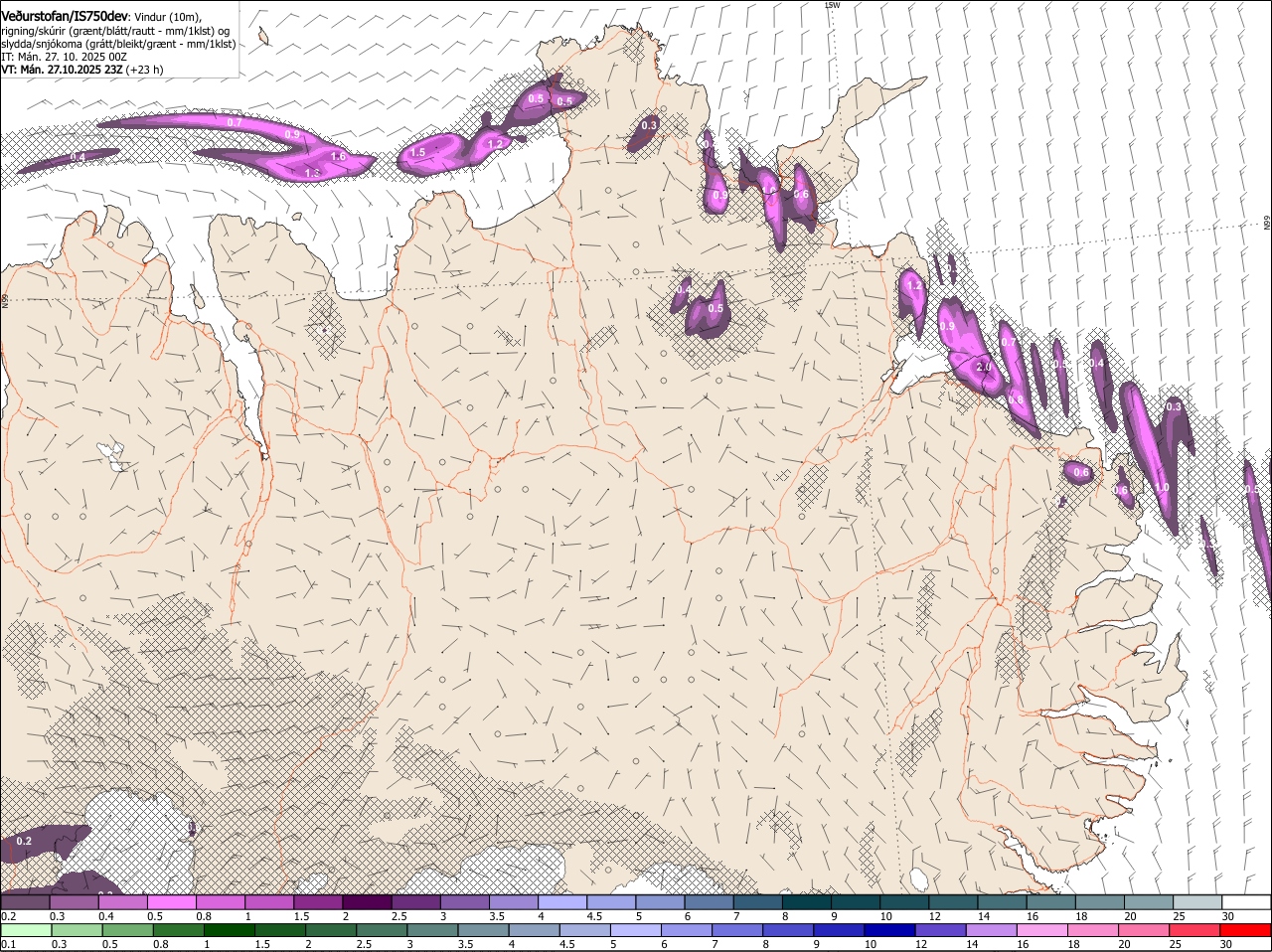The width and height of the screenshot is (1272, 952).
Task: Click the 'IT: Mán. 27. 10. 2025 00Z' line
Action: click(x=65, y=57)
